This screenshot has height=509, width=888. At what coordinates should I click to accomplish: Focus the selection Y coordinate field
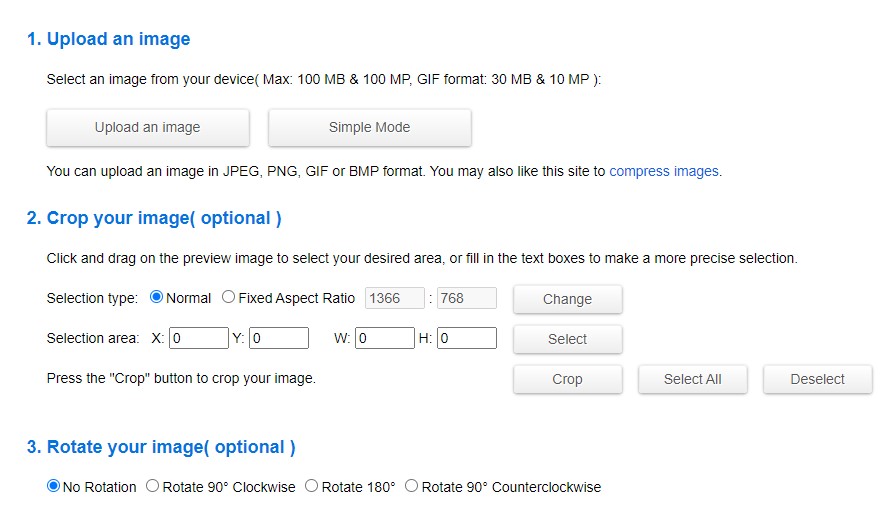pos(278,338)
